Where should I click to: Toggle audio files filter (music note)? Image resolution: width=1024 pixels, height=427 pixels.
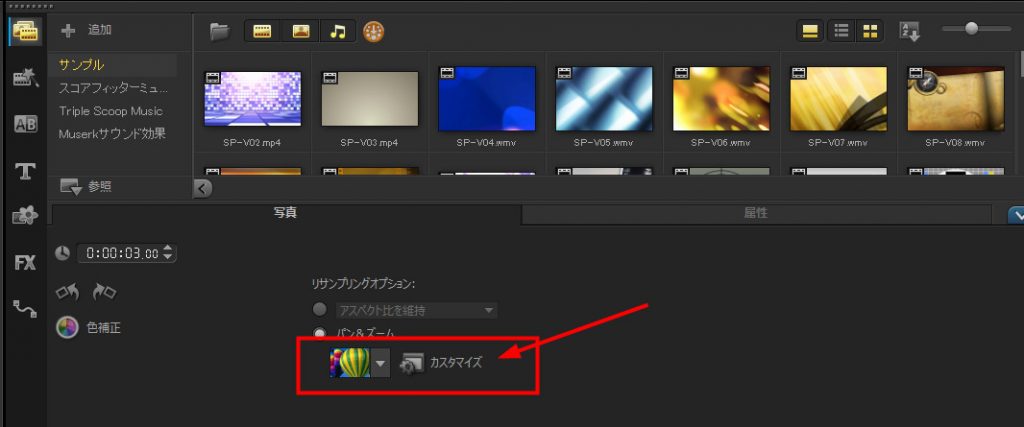point(337,32)
